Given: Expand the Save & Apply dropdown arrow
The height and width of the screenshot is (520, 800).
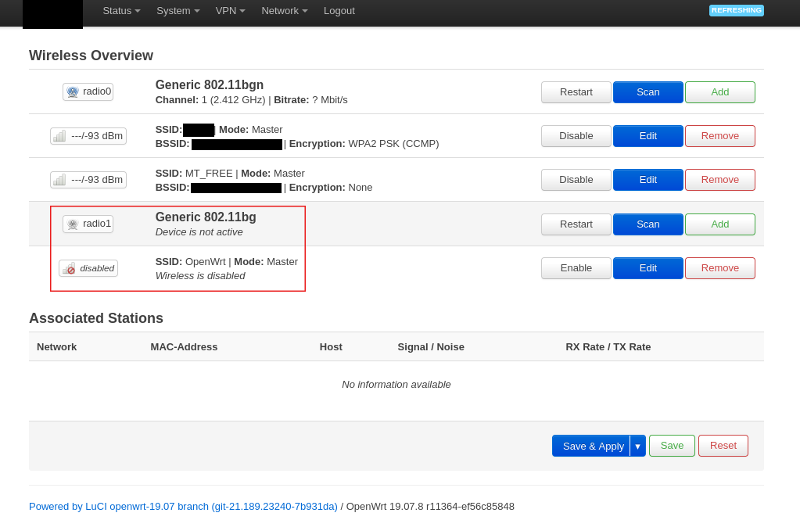Looking at the screenshot, I should tap(637, 446).
